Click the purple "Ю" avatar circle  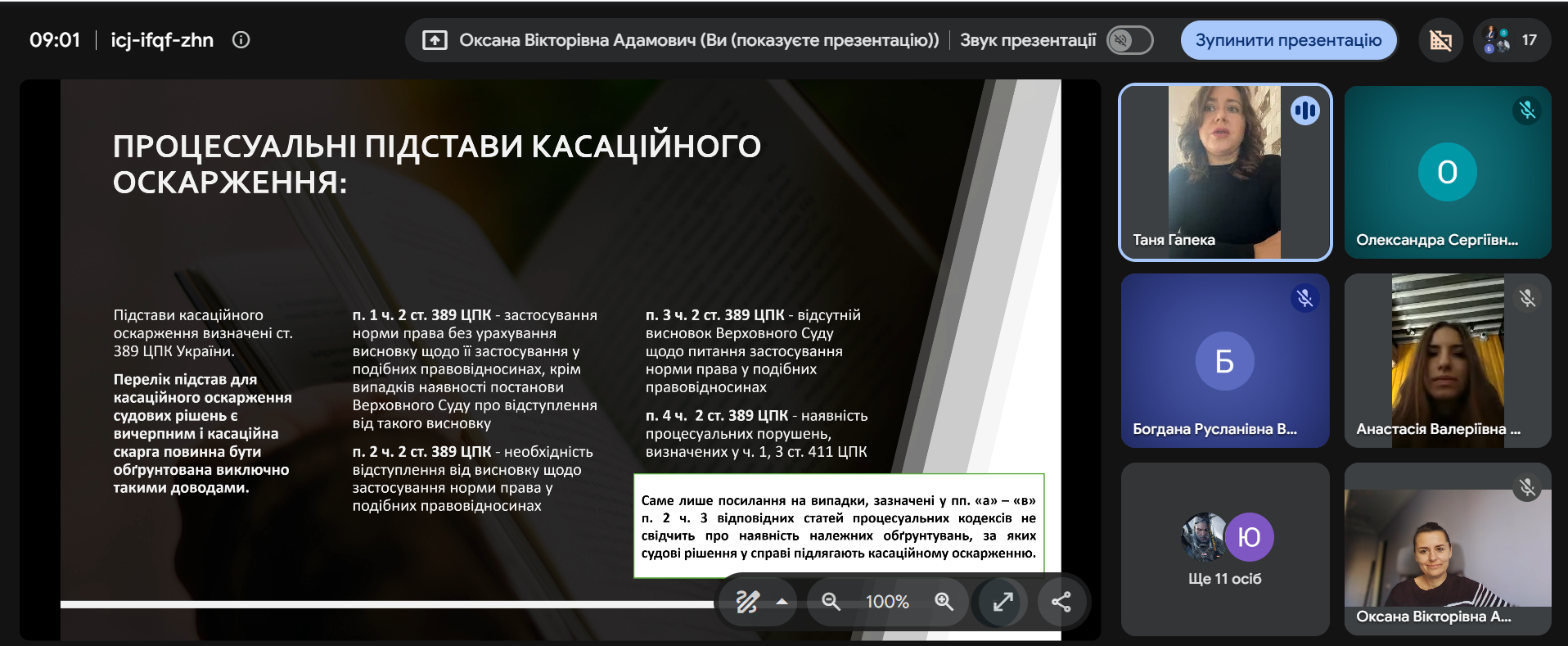tap(1249, 536)
